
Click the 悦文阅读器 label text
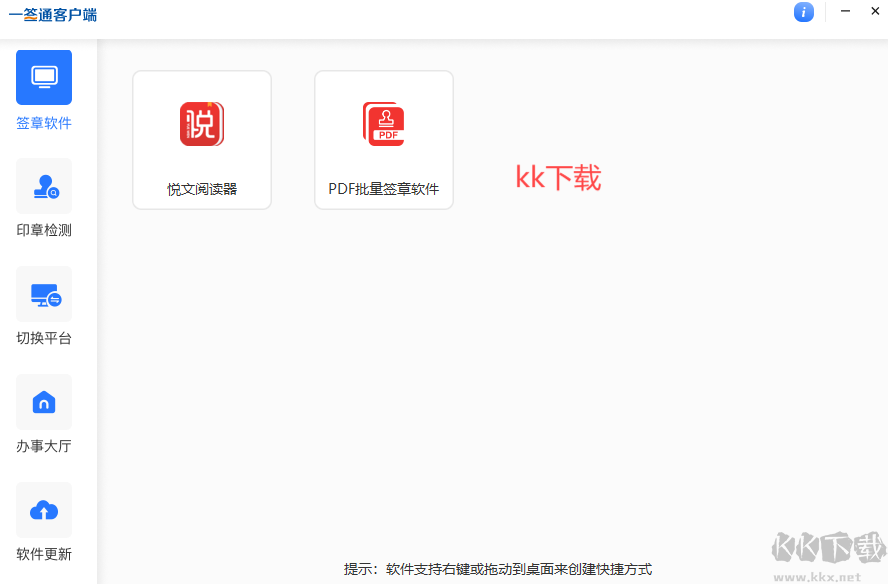[202, 187]
